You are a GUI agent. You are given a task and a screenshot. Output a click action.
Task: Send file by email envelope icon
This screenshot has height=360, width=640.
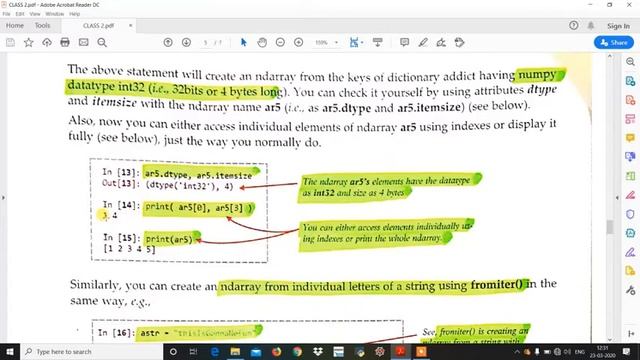click(84, 42)
